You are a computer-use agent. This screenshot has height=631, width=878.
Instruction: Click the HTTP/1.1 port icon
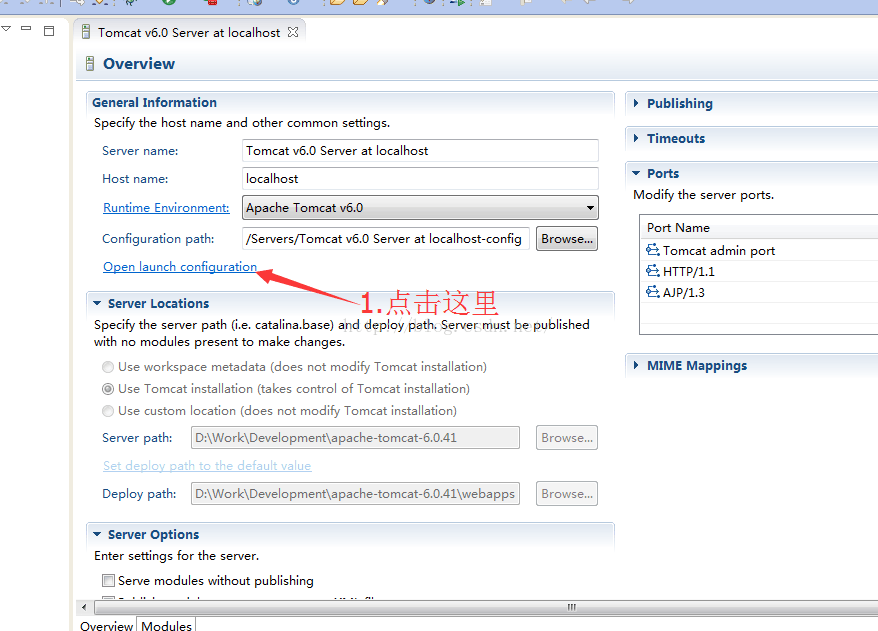652,271
